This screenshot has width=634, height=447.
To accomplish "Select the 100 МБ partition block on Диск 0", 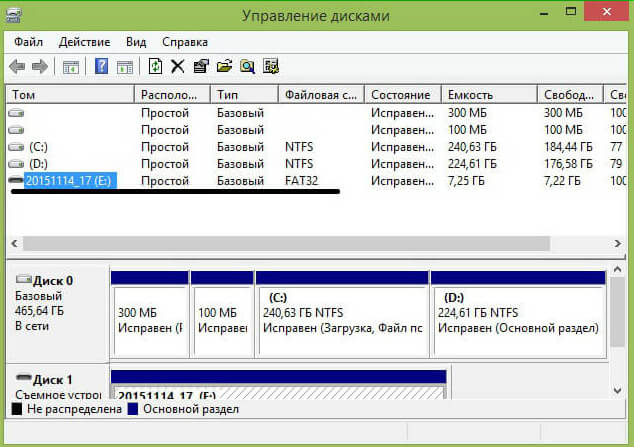I will [222, 314].
